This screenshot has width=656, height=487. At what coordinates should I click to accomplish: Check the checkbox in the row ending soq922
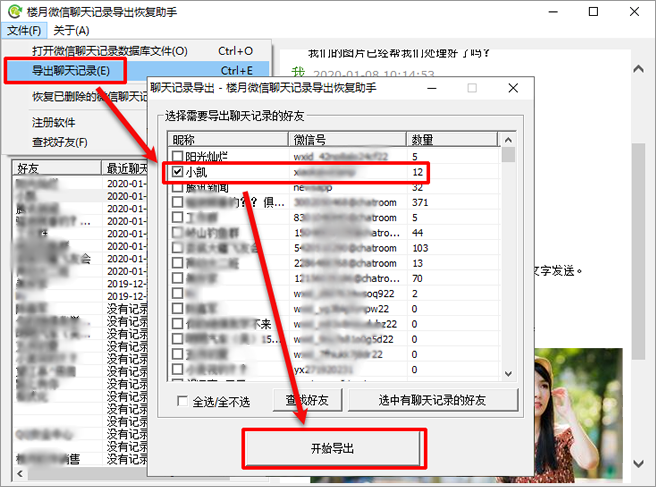point(177,293)
